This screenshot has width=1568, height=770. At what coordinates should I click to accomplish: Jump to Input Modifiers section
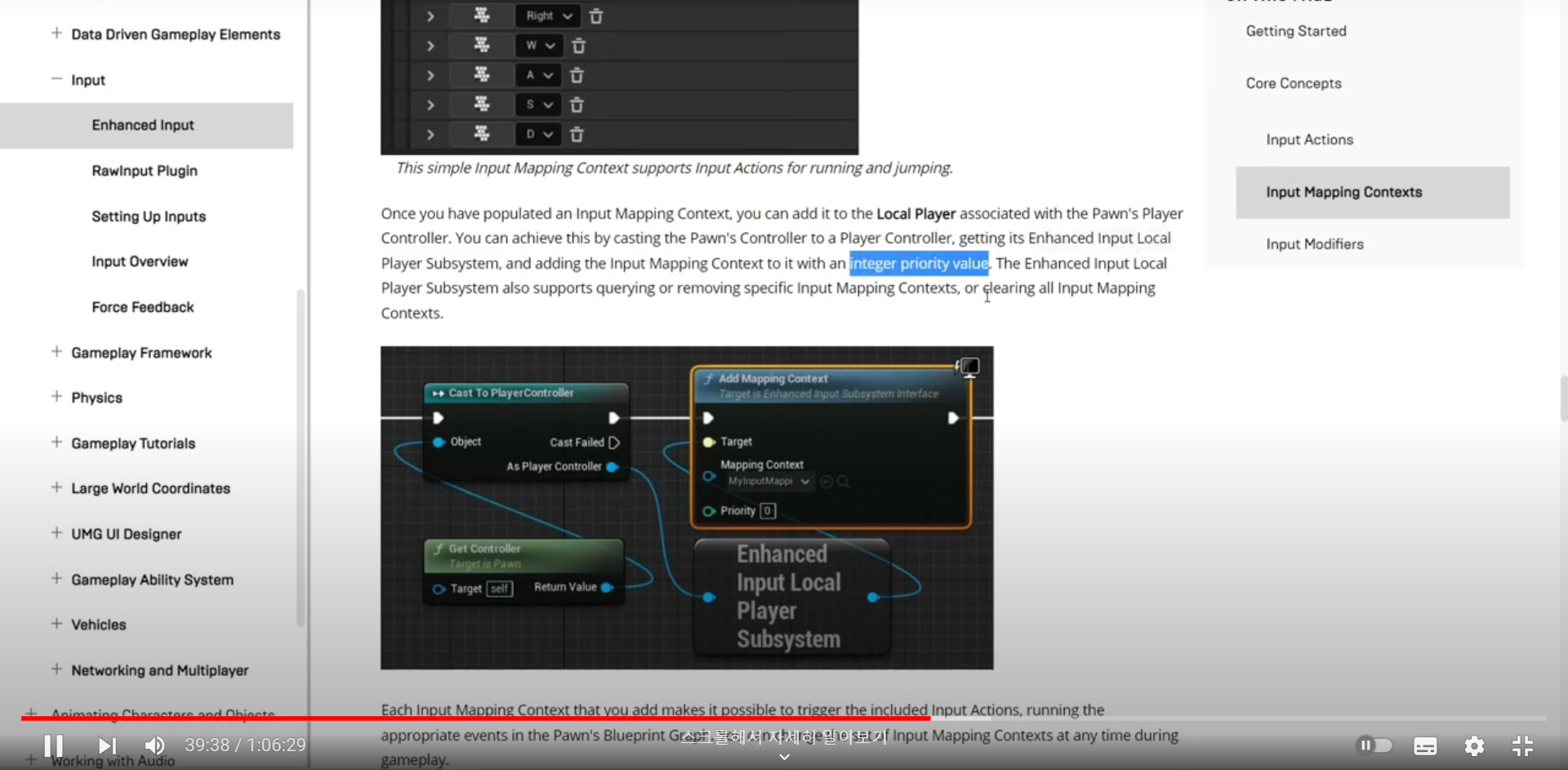click(1315, 244)
